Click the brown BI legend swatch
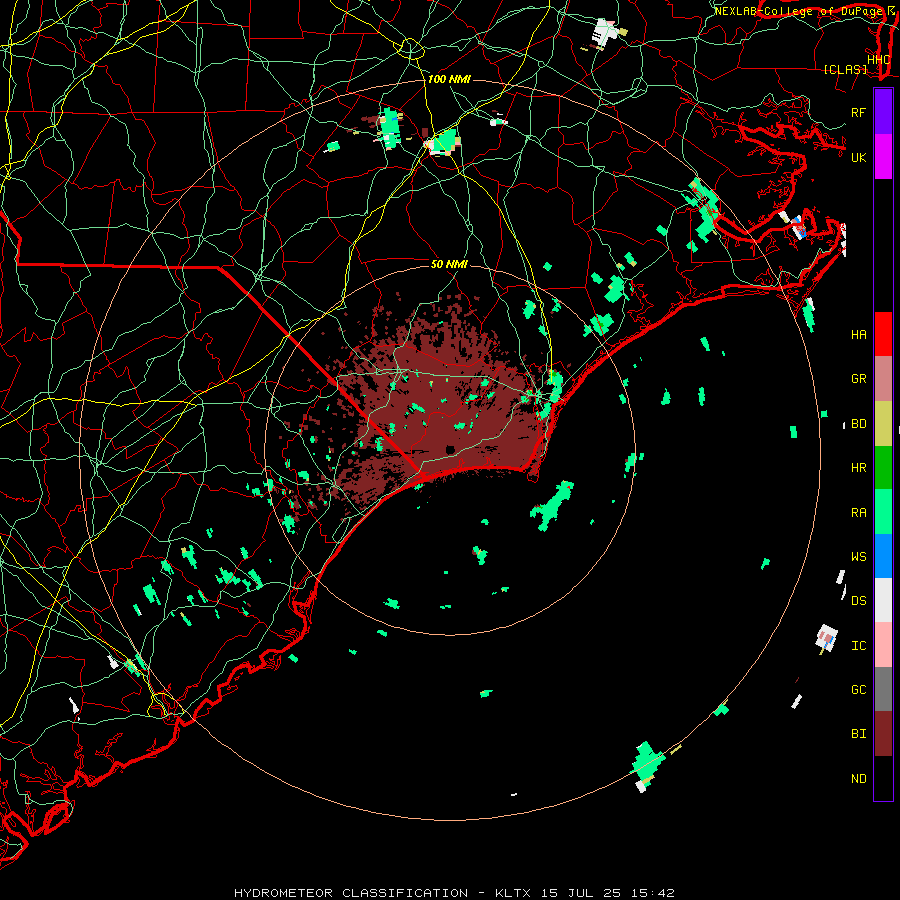This screenshot has height=900, width=900. pyautogui.click(x=883, y=734)
